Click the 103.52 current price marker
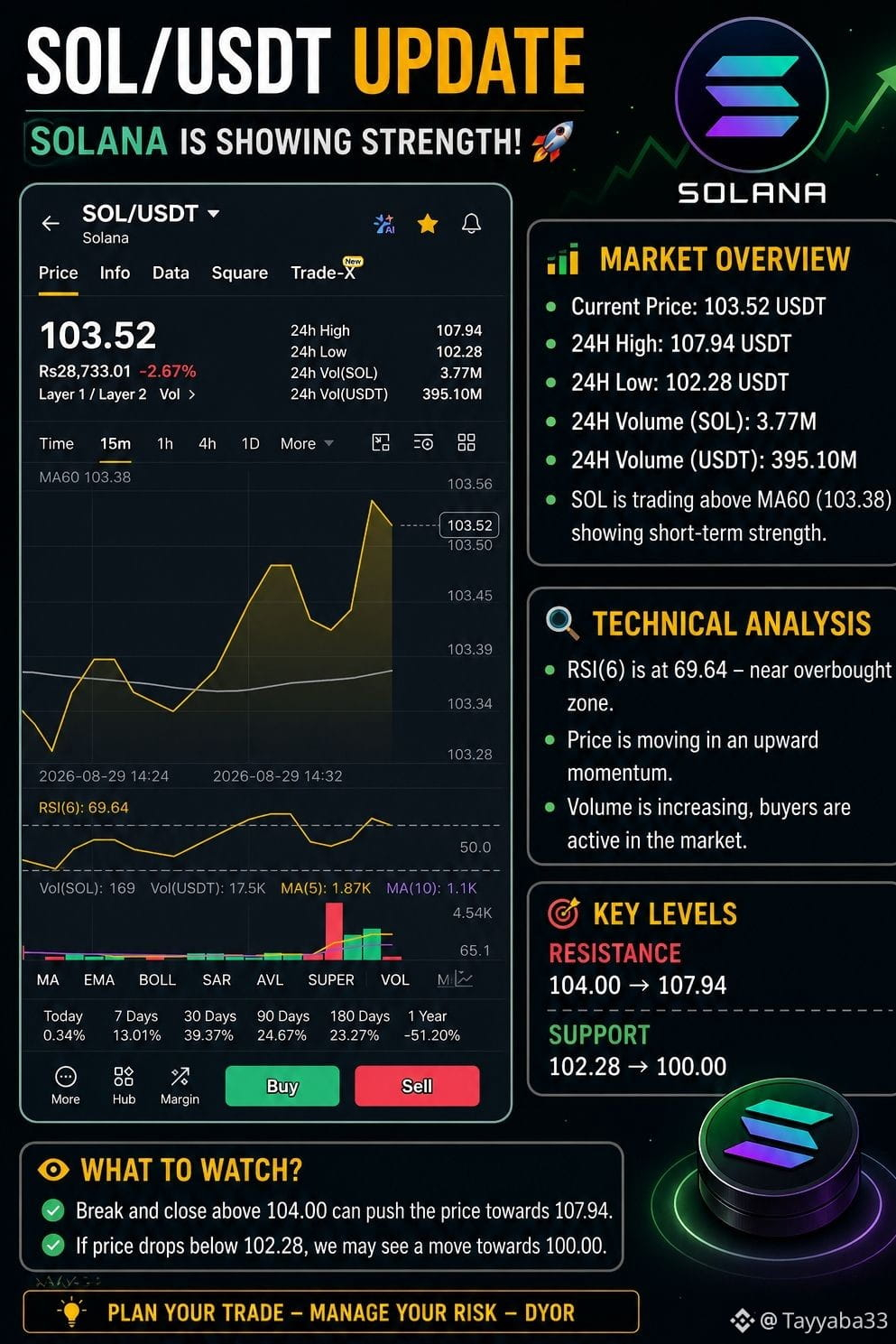The image size is (896, 1344). tap(469, 524)
